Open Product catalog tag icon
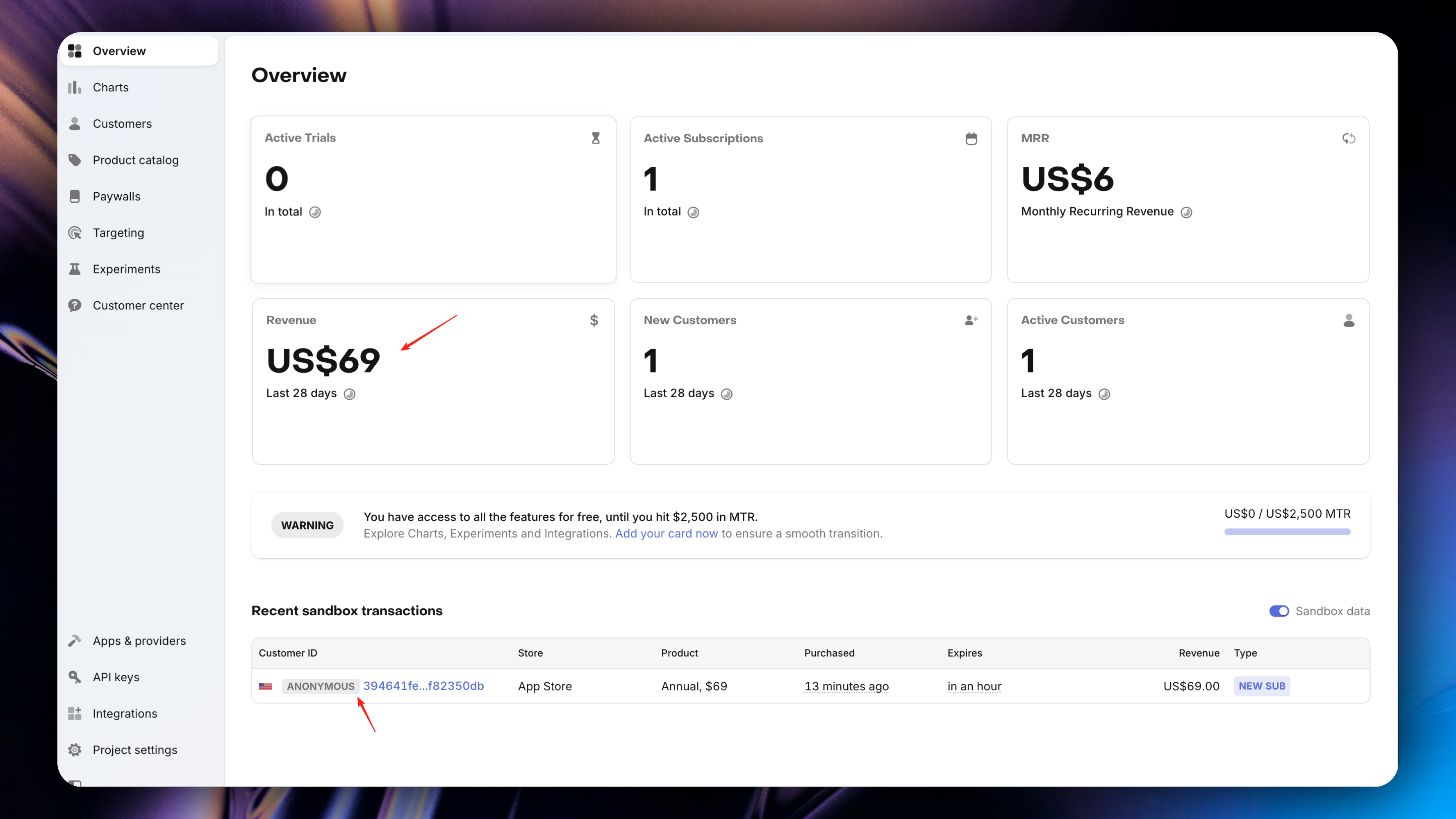 (75, 160)
